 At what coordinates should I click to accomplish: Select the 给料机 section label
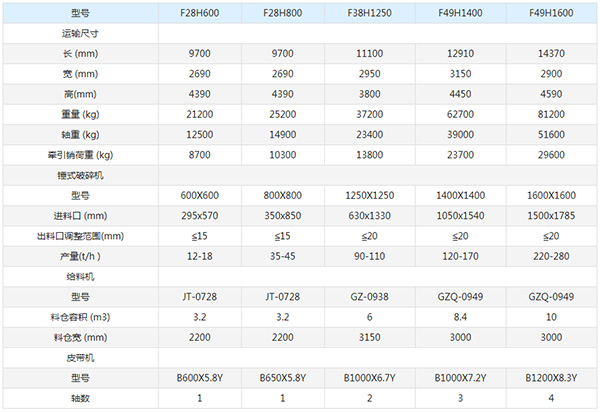(80, 276)
